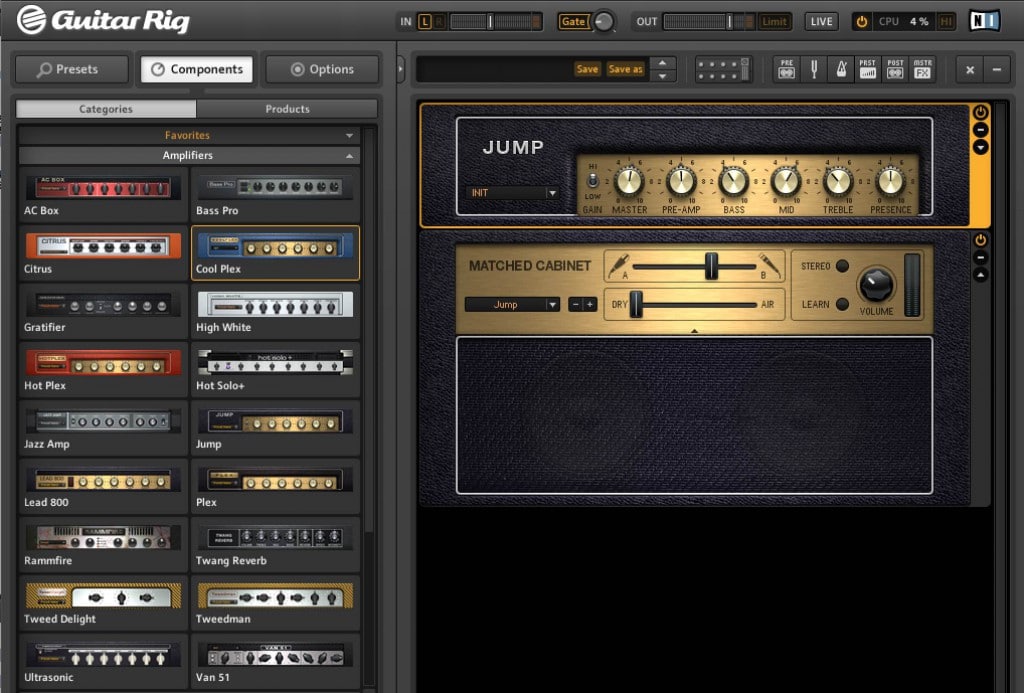
Task: Expand the Jump amplifier expert panel arrow
Action: 980,148
